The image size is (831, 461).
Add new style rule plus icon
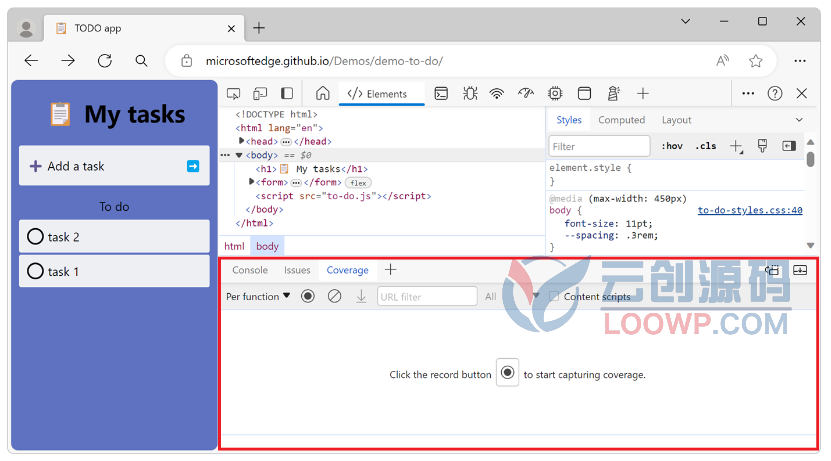pos(736,146)
